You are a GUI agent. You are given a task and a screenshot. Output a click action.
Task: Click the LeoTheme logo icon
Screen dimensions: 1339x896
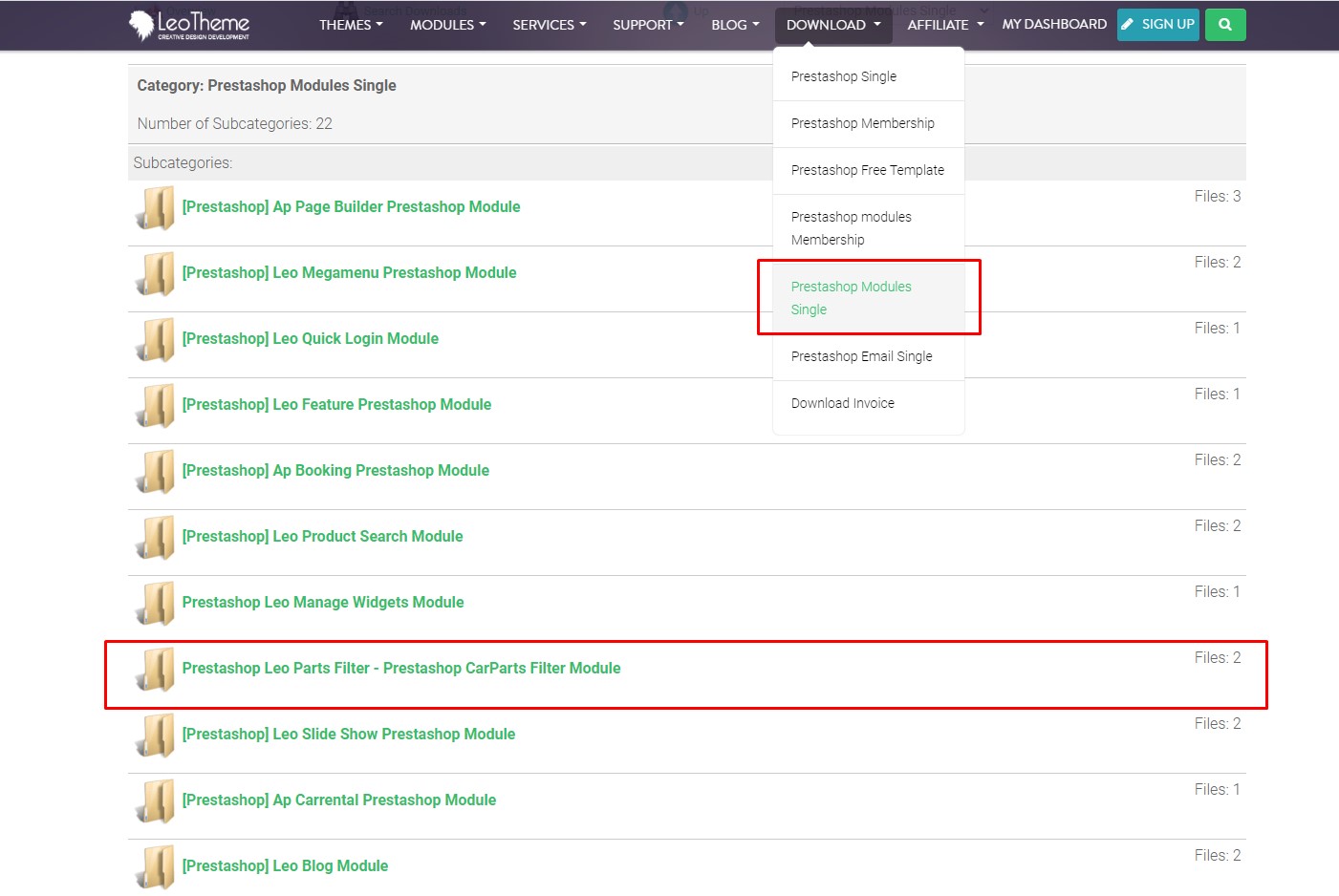coord(143,24)
